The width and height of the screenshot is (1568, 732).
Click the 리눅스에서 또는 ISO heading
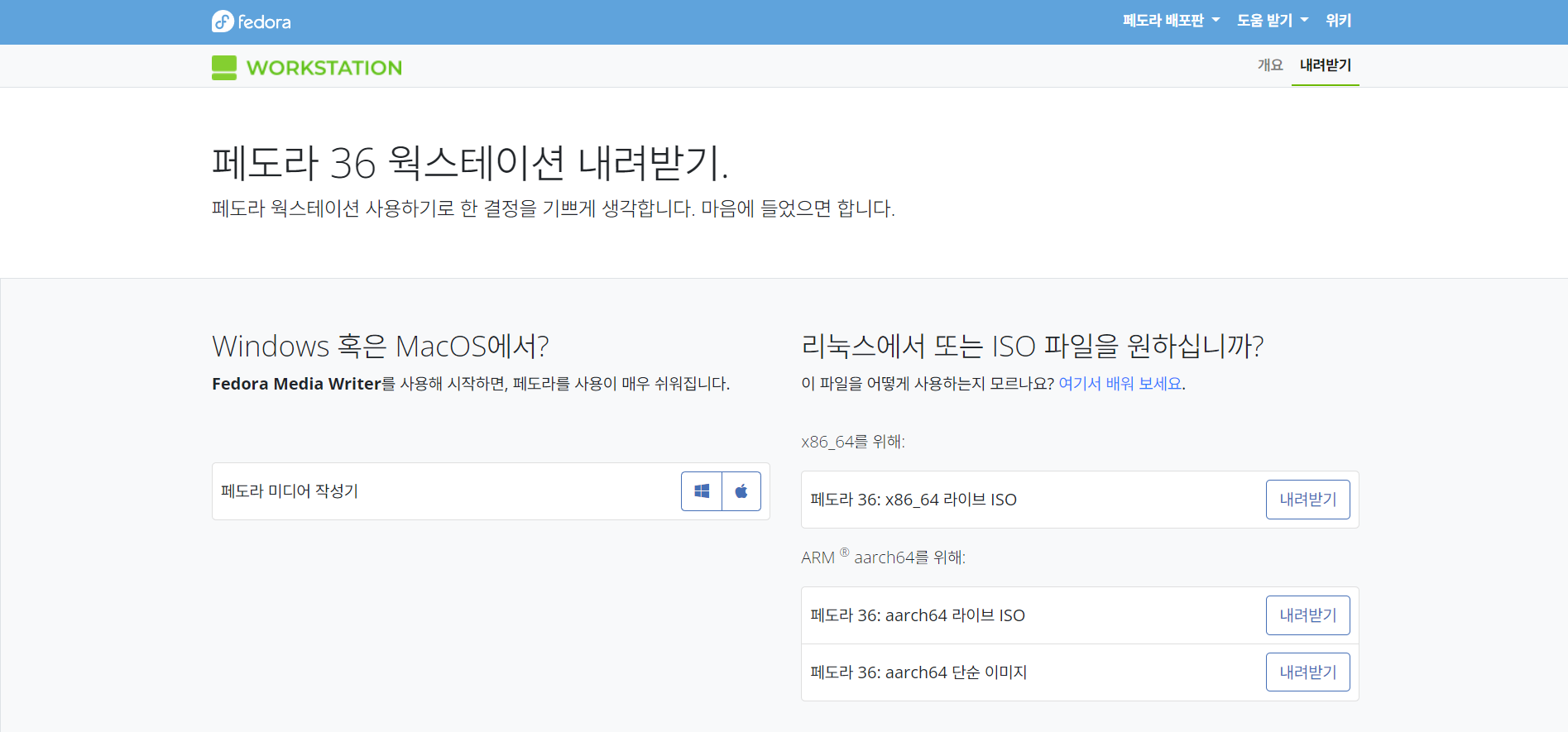(1033, 346)
